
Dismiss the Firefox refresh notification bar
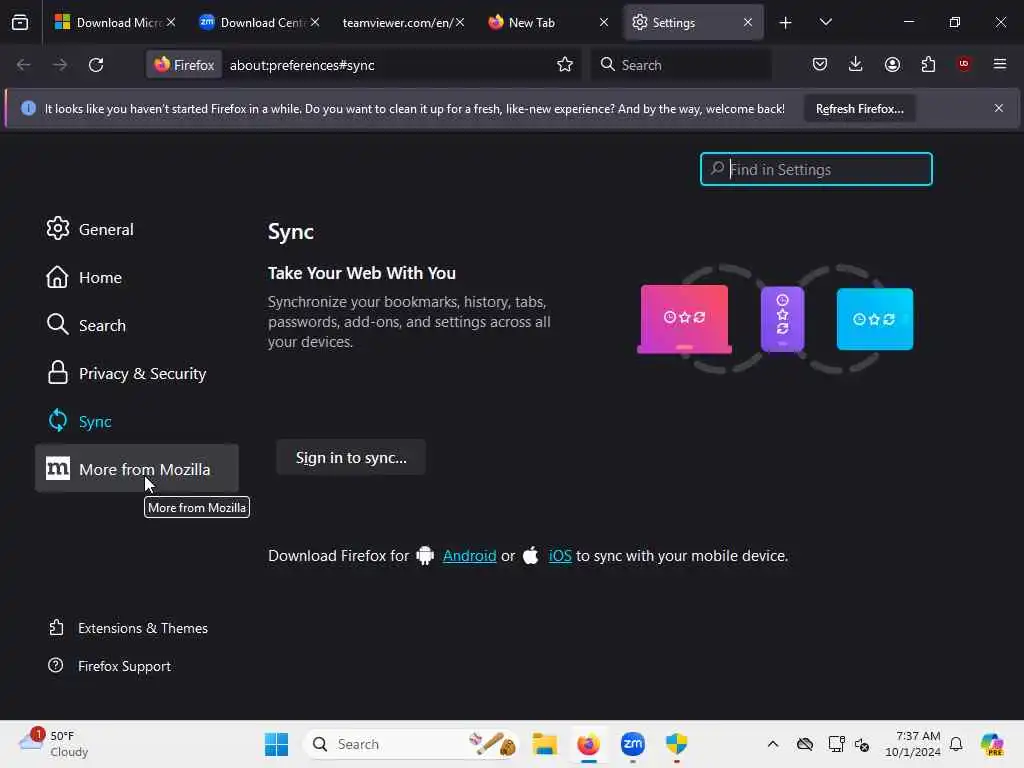pos(999,108)
